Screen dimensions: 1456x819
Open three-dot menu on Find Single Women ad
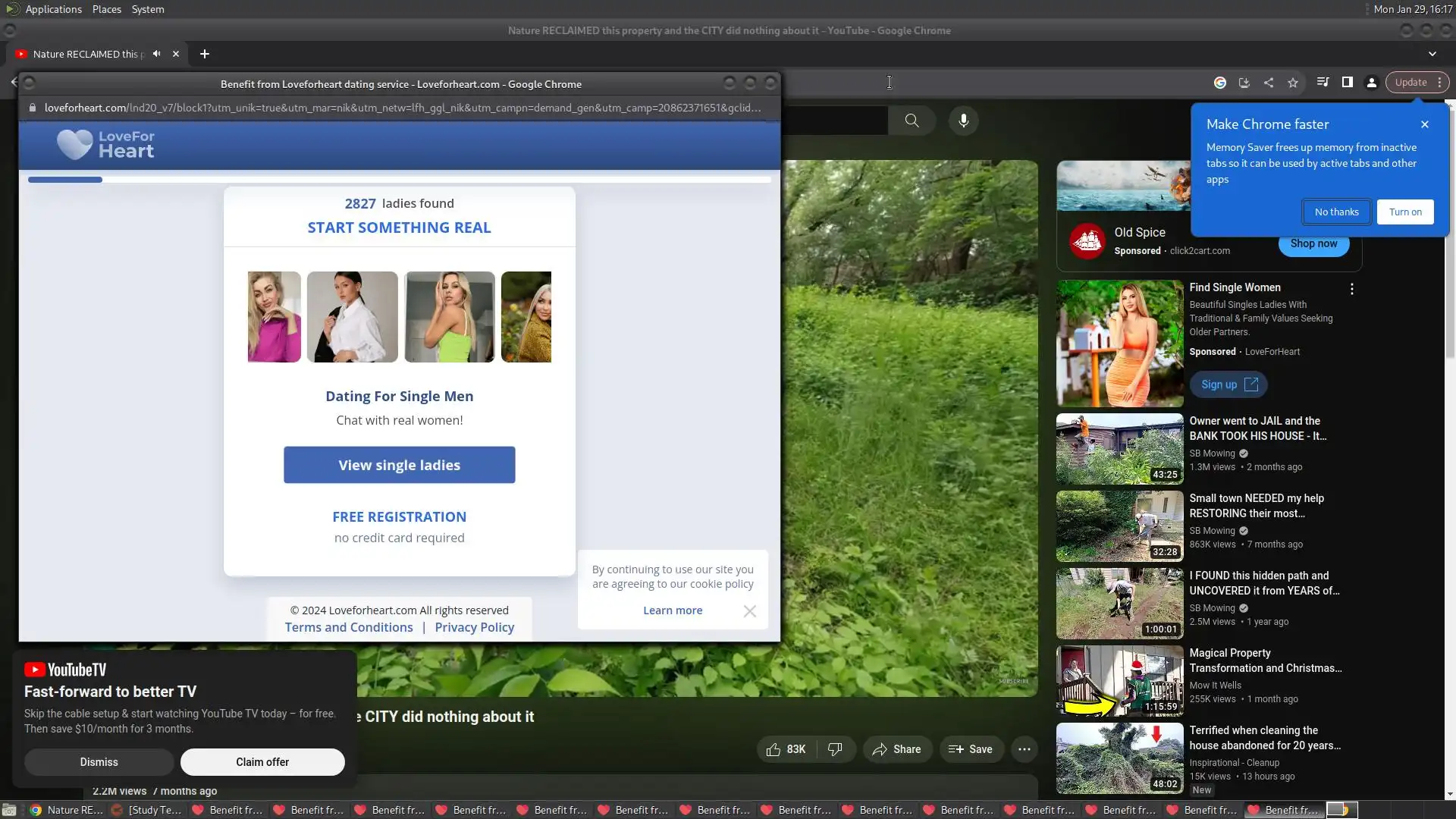(1351, 289)
